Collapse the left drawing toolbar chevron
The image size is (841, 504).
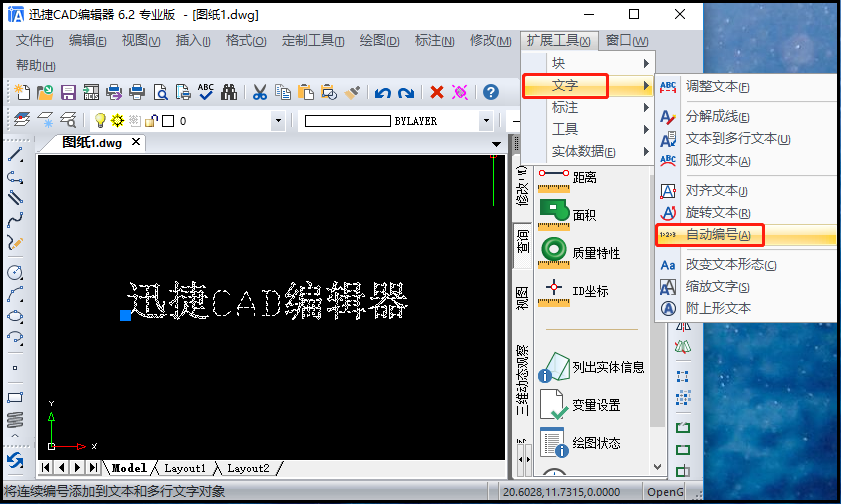(x=15, y=436)
